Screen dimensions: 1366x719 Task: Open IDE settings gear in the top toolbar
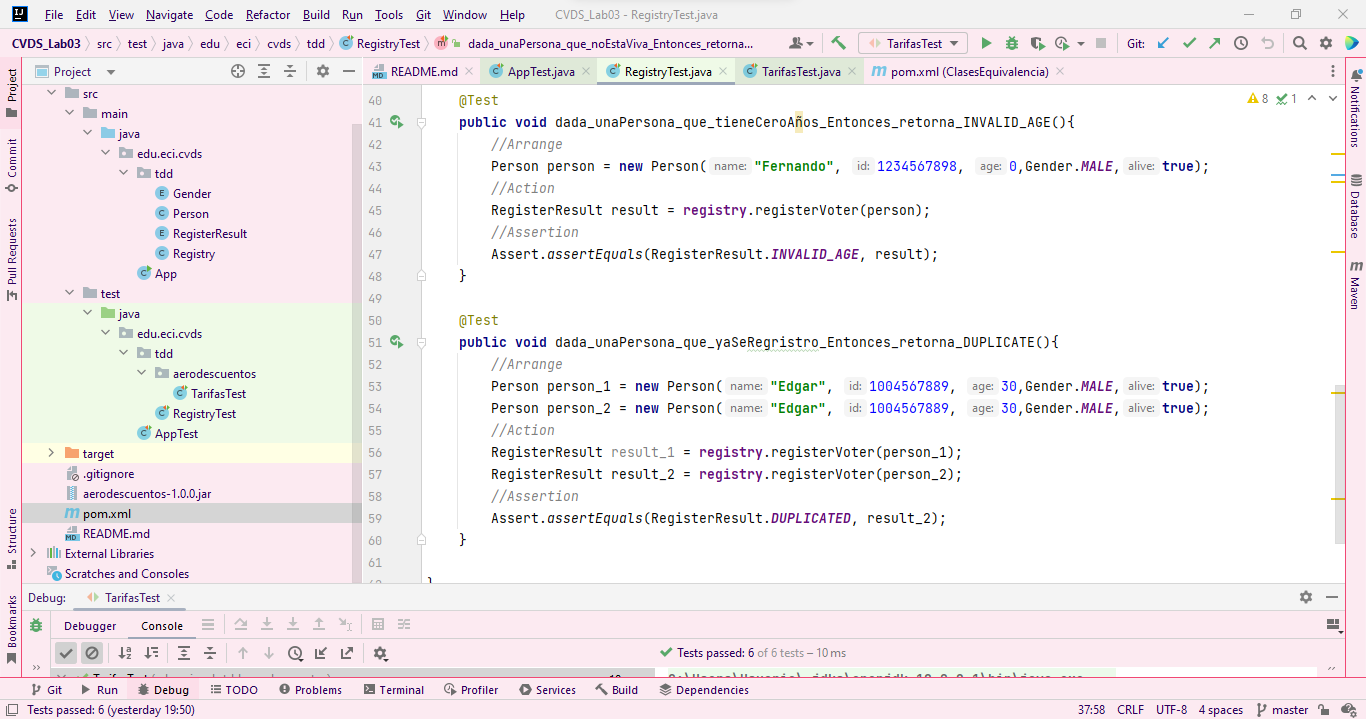(x=1326, y=44)
